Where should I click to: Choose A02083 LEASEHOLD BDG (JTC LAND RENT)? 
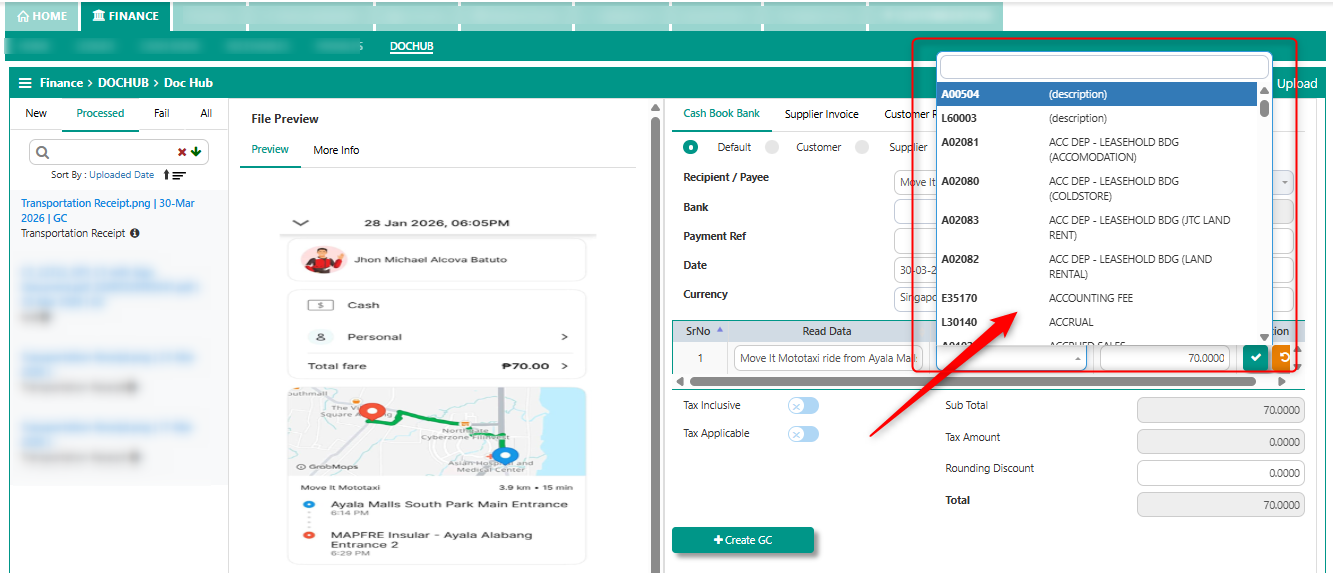(x=1096, y=227)
